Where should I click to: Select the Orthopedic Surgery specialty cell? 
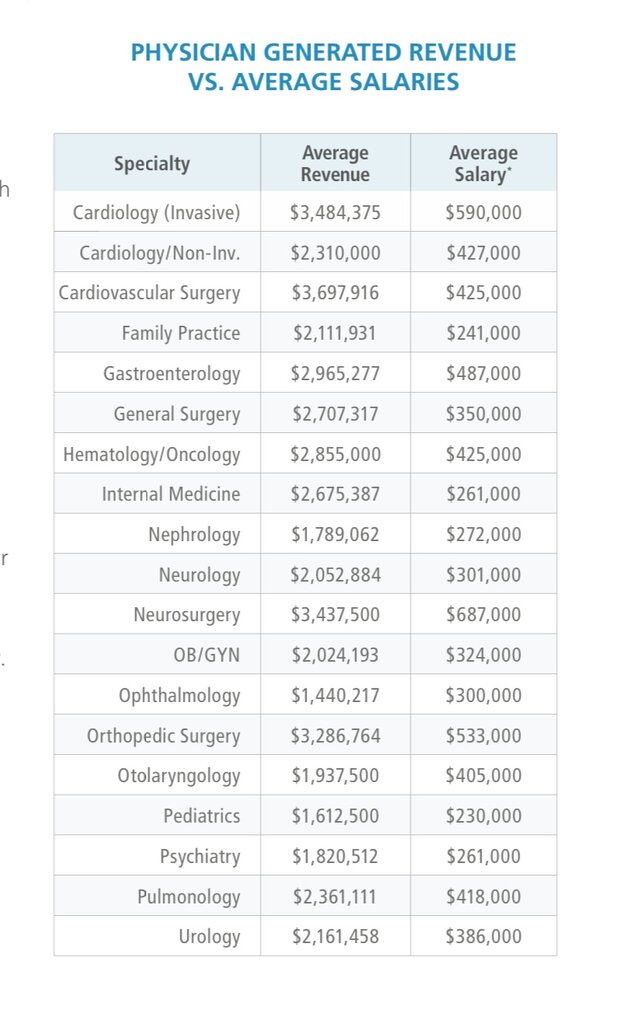tap(164, 736)
